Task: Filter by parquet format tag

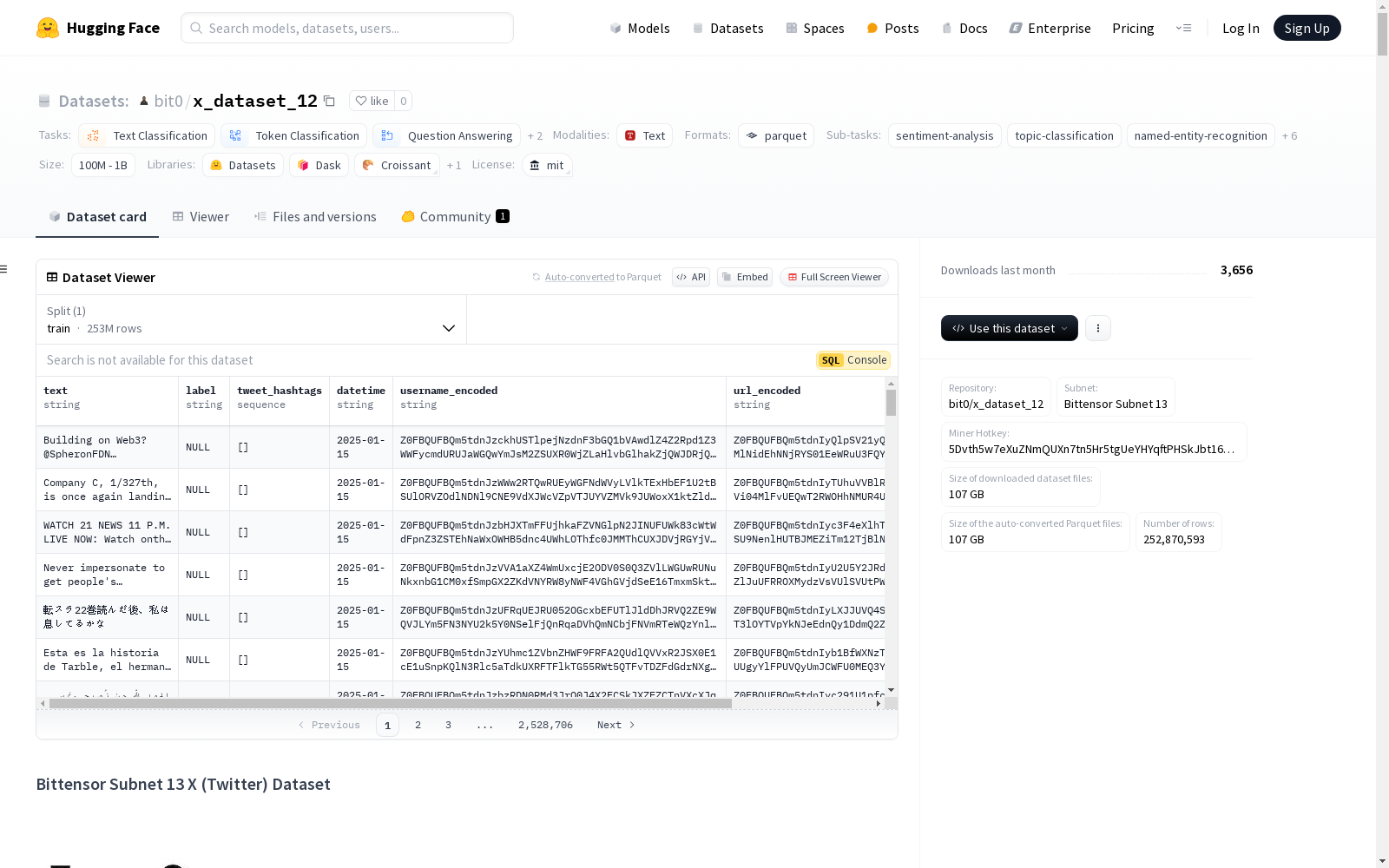Action: click(776, 135)
